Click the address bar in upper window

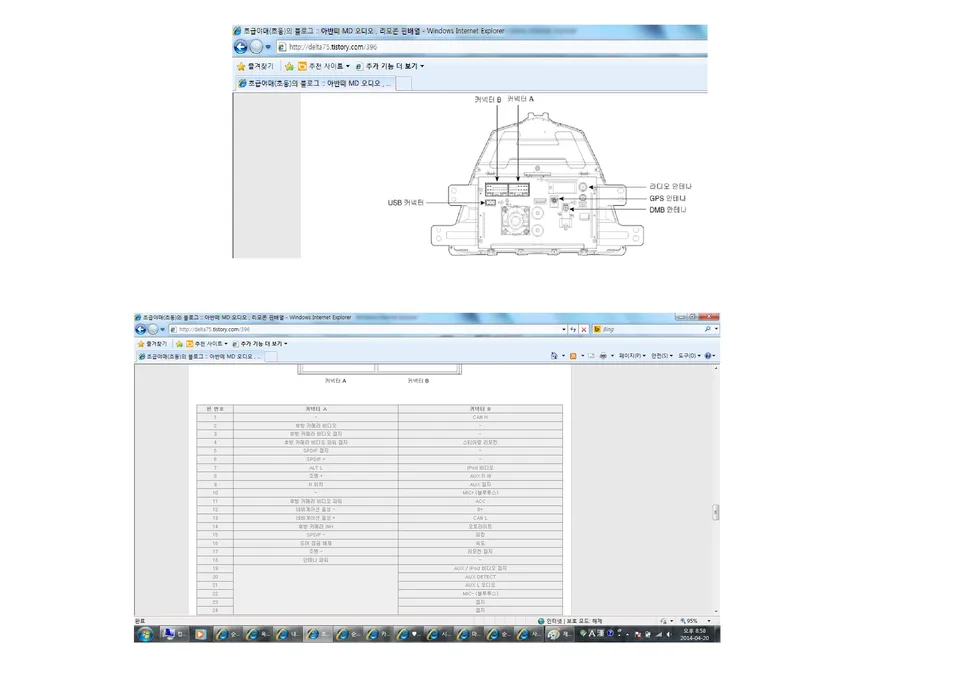pos(491,47)
